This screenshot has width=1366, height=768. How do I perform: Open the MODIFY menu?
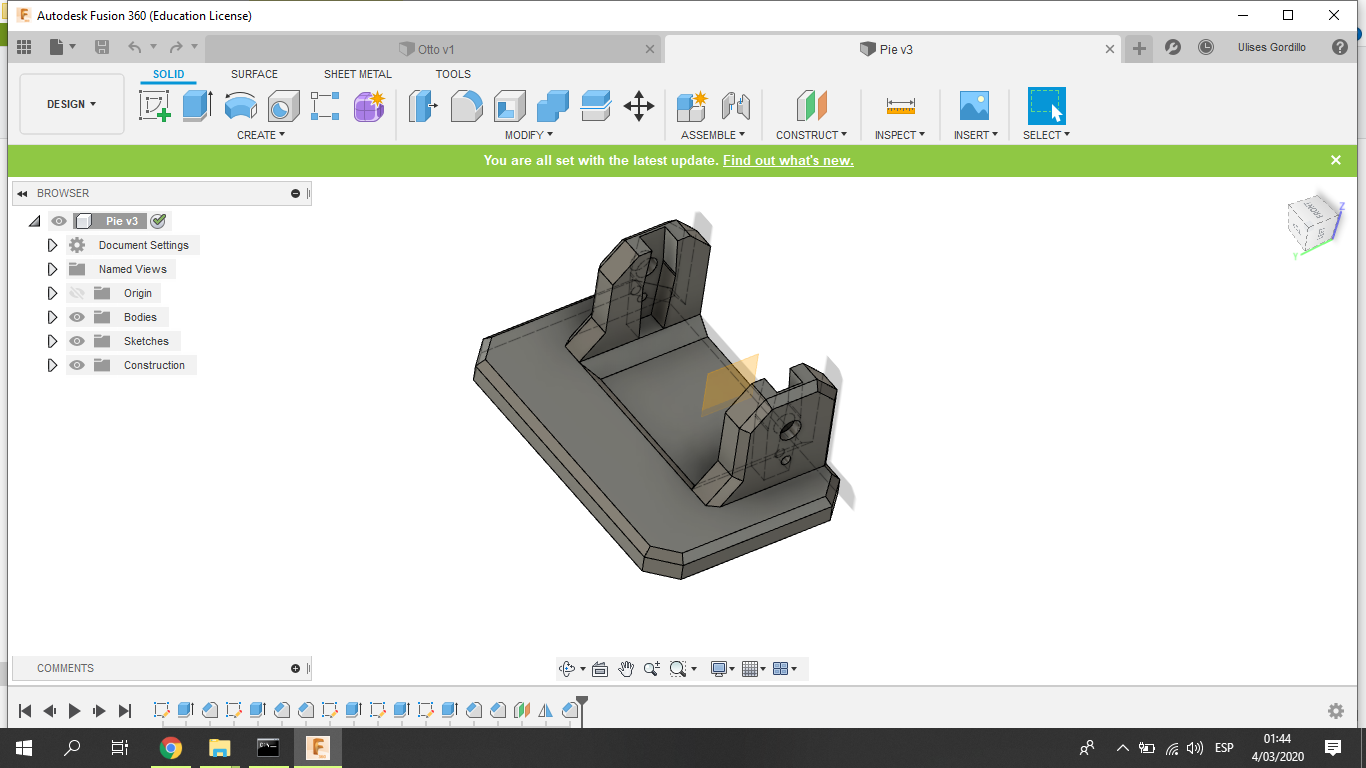tap(529, 135)
